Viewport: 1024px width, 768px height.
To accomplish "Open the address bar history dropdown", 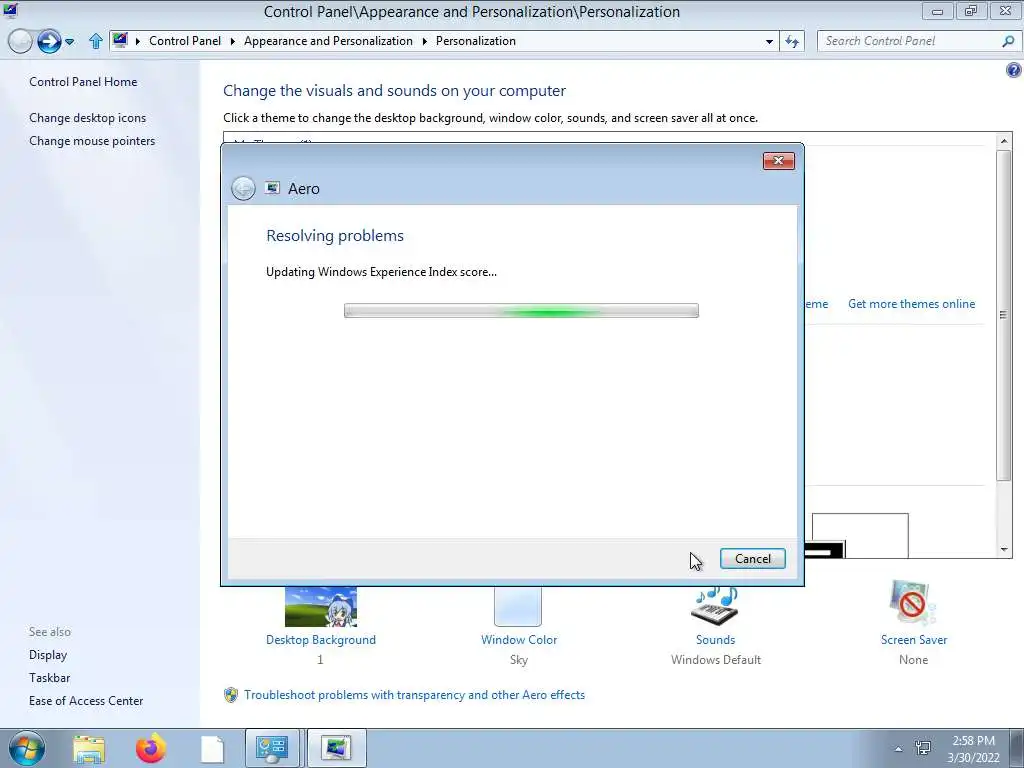I will click(x=769, y=41).
